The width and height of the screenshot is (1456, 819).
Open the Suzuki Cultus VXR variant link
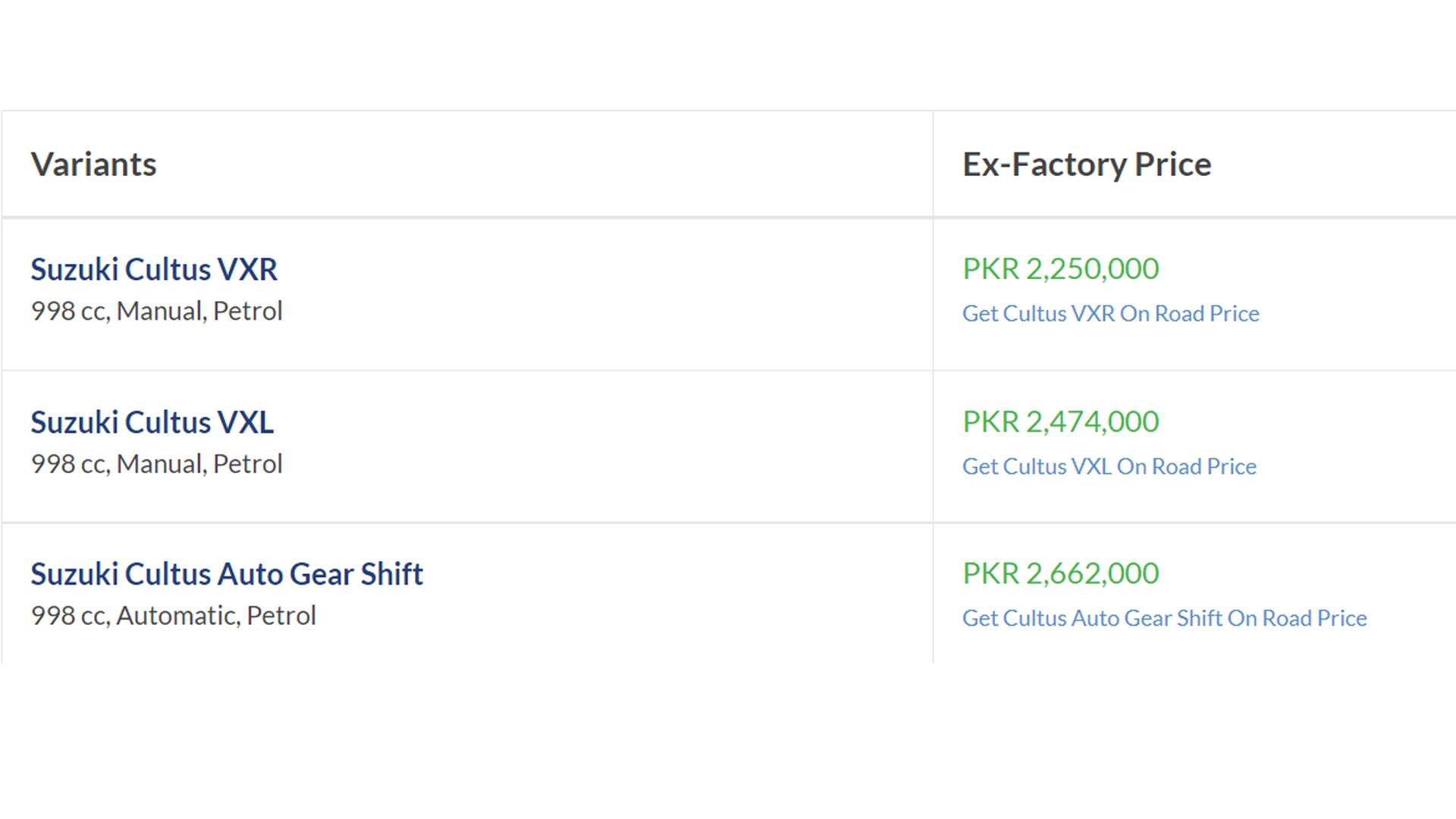(154, 270)
